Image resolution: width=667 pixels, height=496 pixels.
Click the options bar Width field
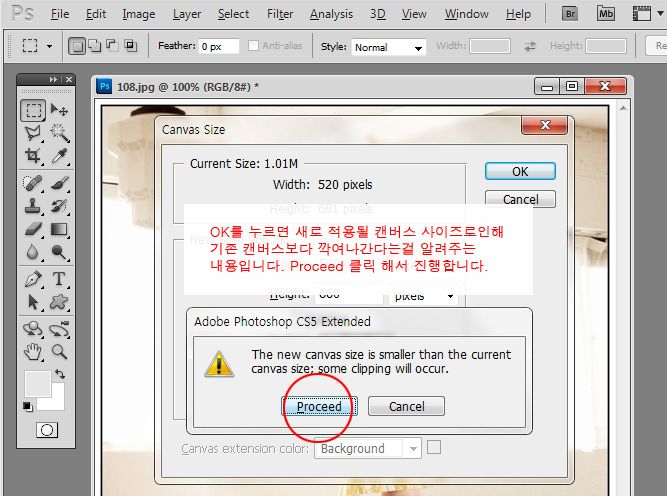(x=490, y=46)
